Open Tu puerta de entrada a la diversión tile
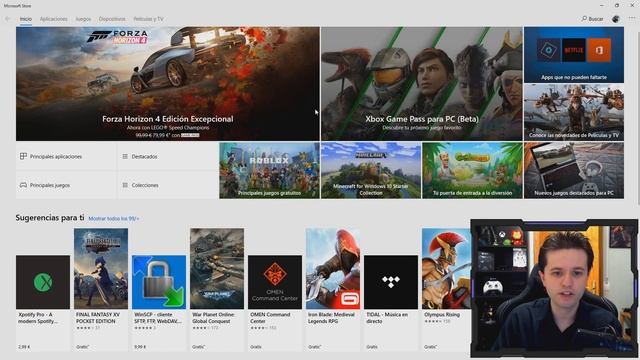640x360 pixels. [472, 171]
